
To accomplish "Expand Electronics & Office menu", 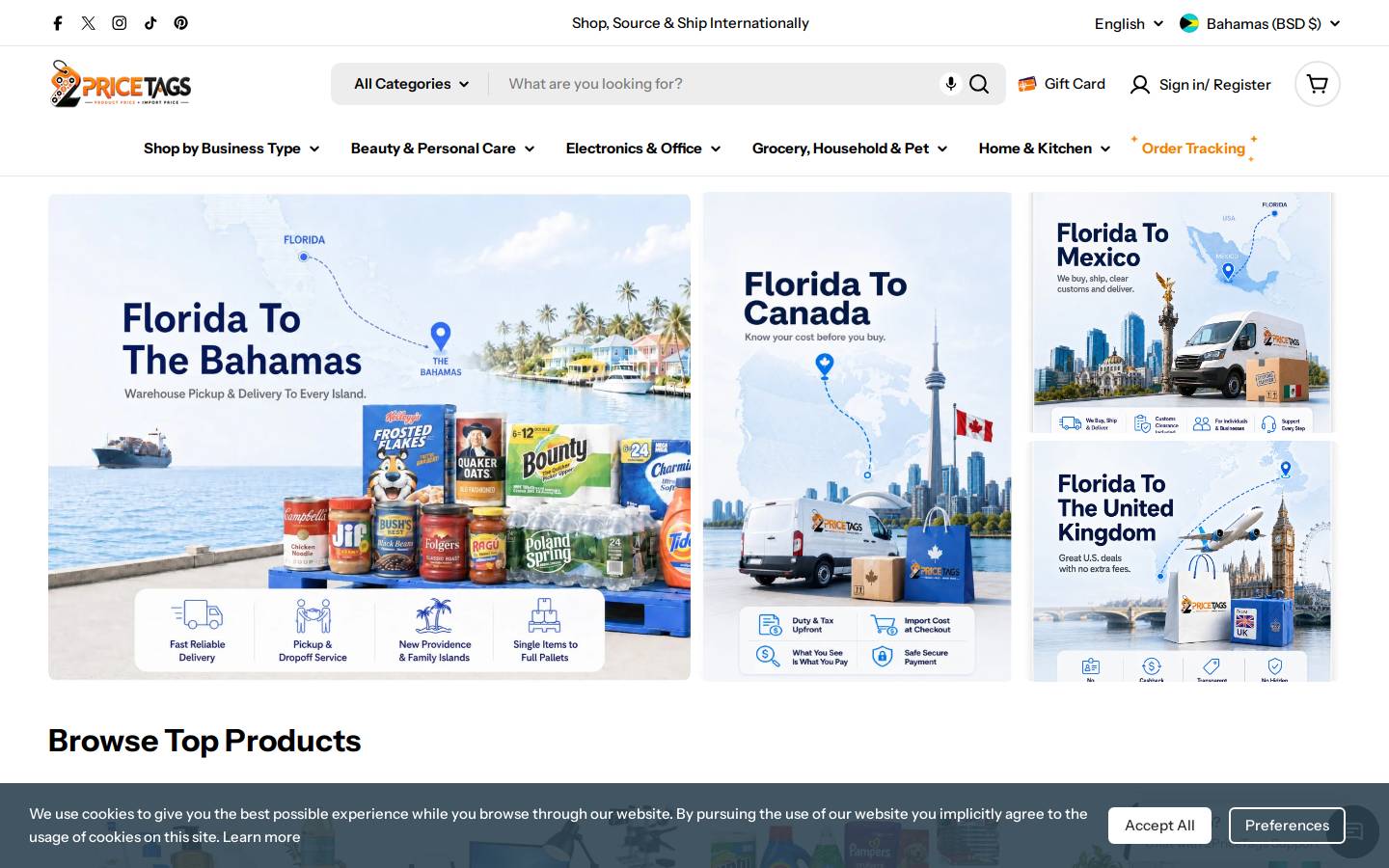I will [643, 149].
